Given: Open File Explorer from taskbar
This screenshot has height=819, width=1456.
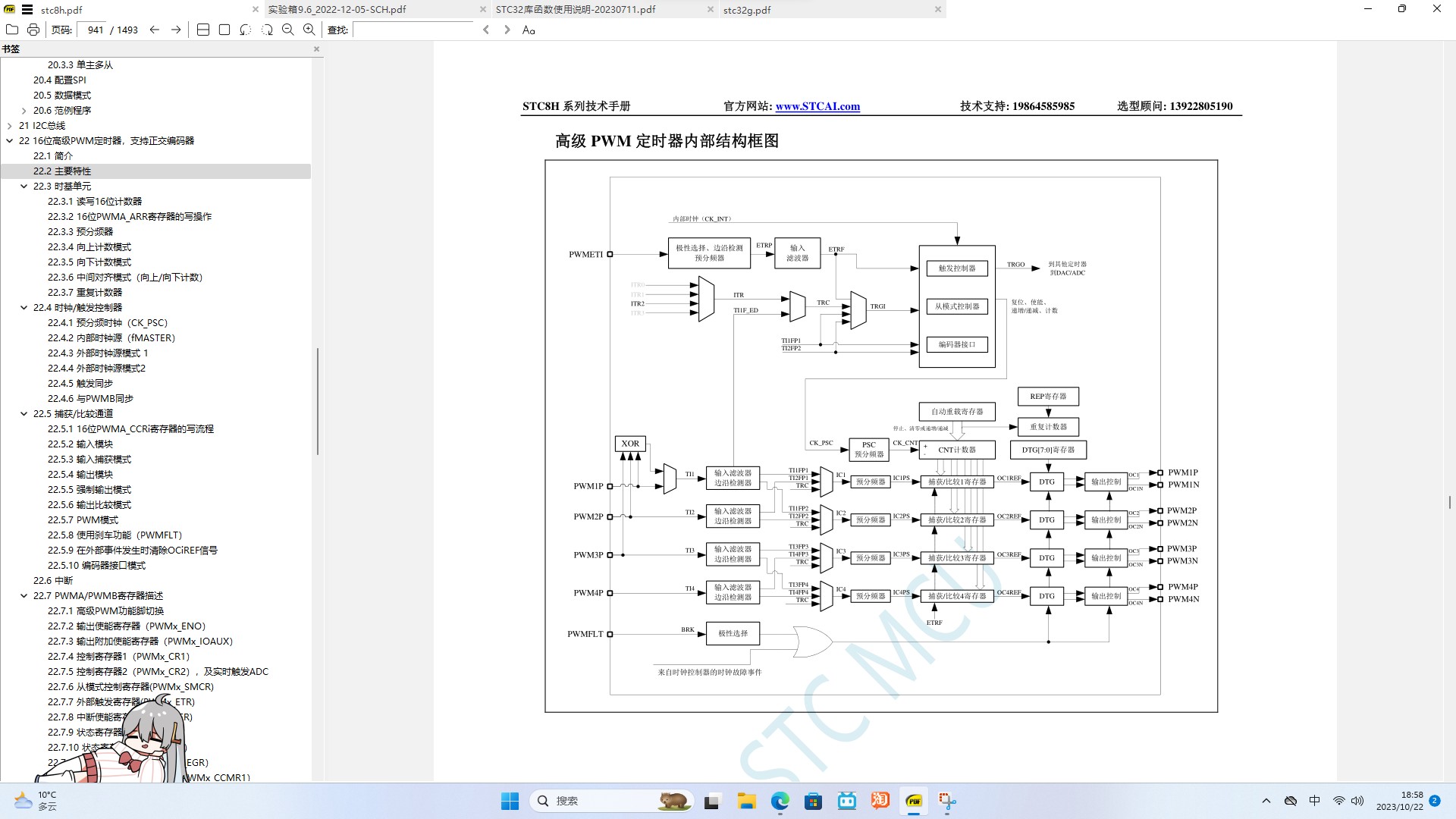Looking at the screenshot, I should [x=746, y=801].
